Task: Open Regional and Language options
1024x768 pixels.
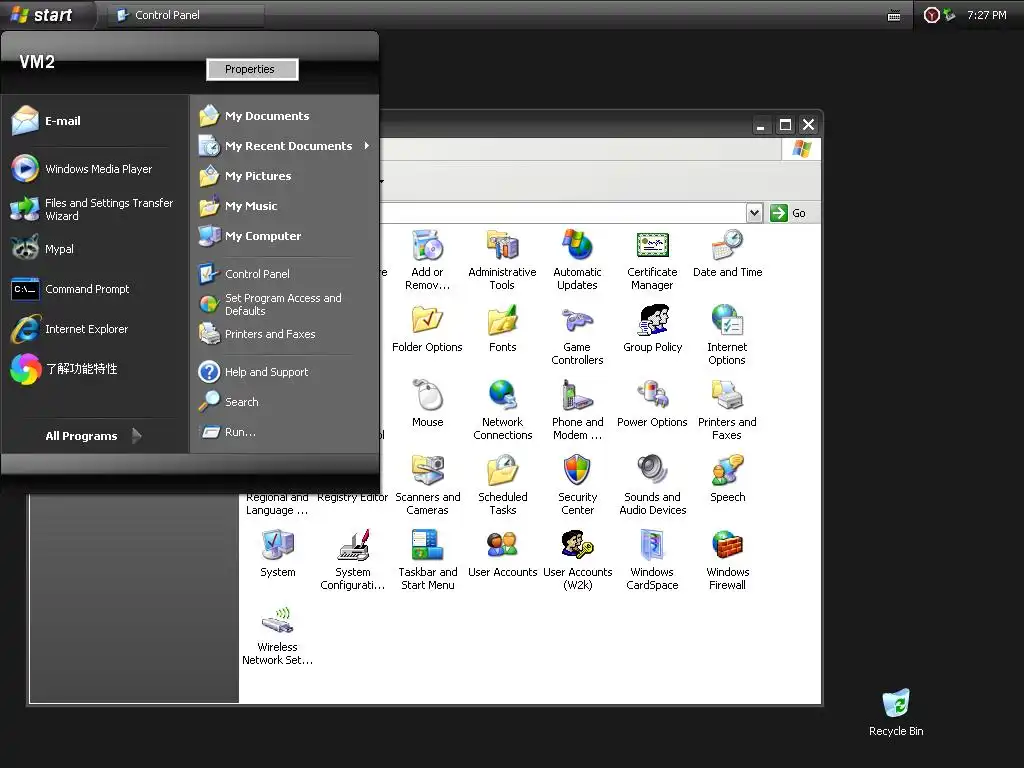Action: [278, 504]
